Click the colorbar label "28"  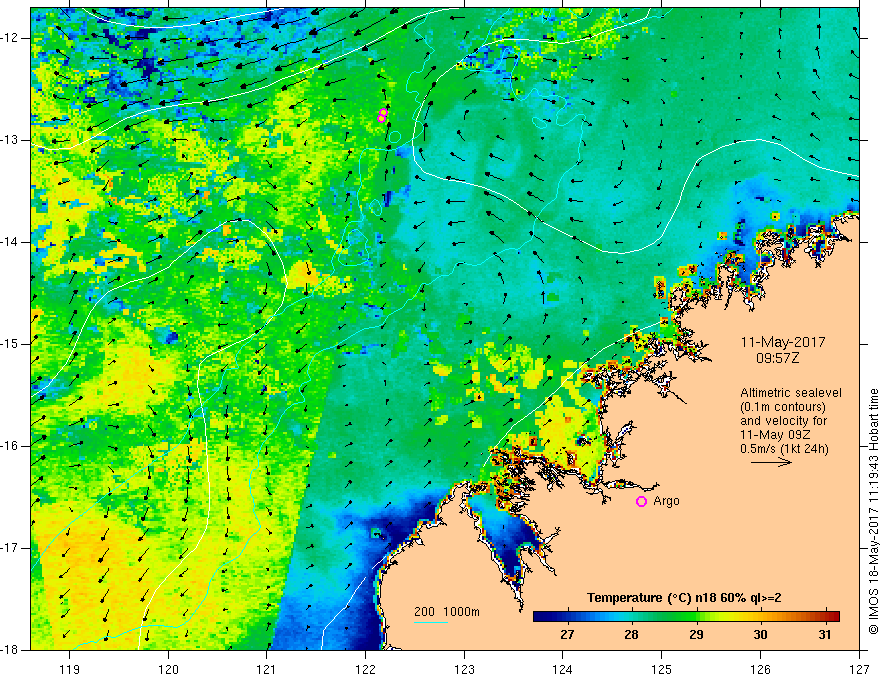(x=632, y=635)
